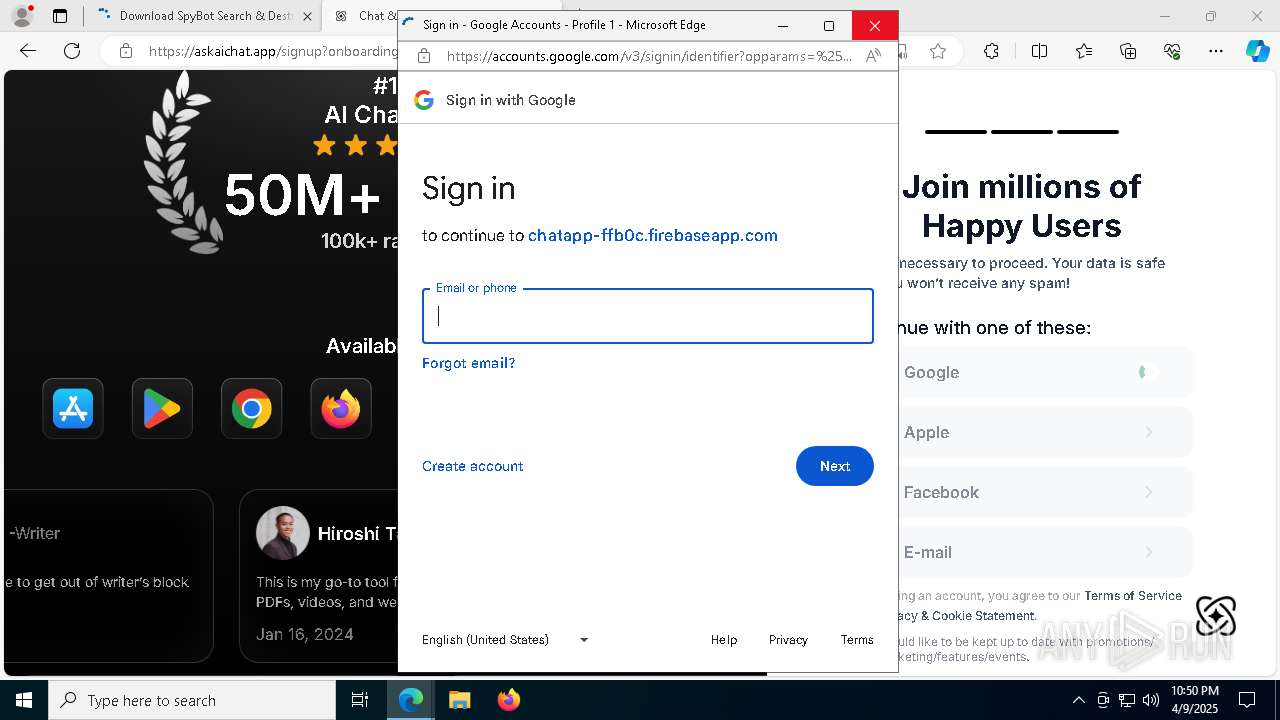The height and width of the screenshot is (720, 1280).
Task: Open tab actions menu icon
Action: (x=60, y=16)
